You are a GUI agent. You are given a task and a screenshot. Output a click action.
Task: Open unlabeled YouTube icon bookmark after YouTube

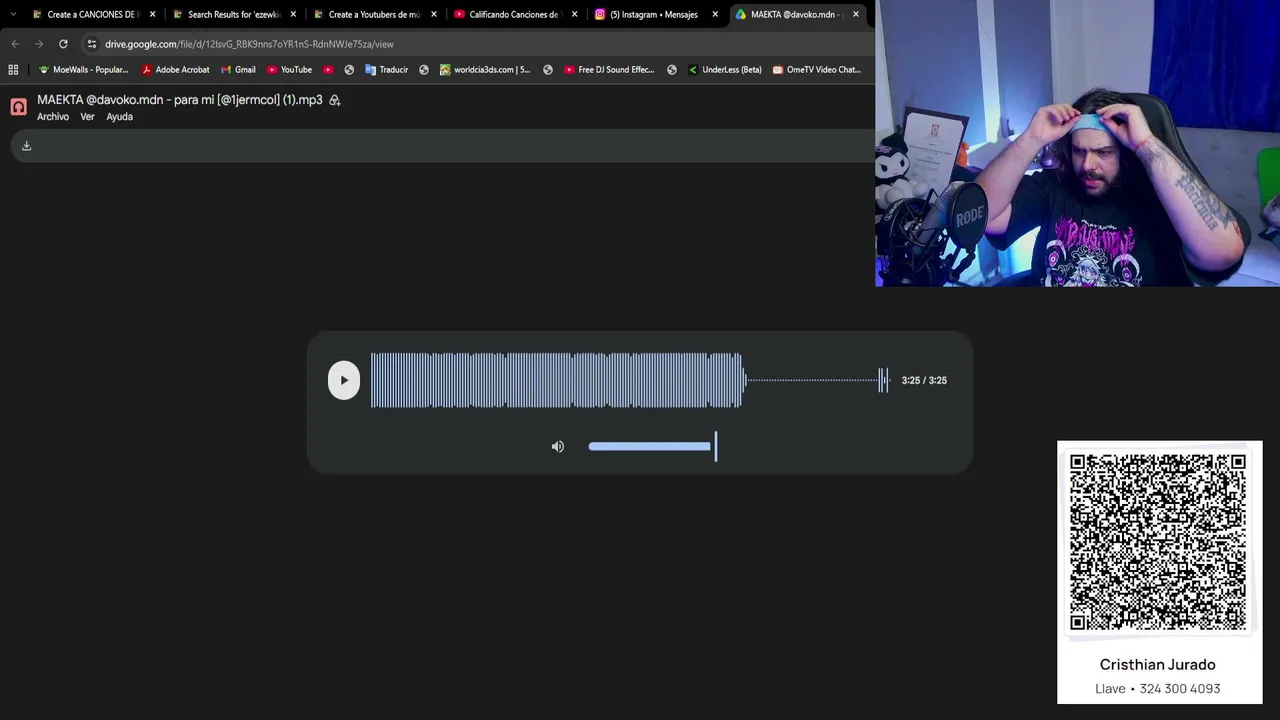pyautogui.click(x=328, y=70)
